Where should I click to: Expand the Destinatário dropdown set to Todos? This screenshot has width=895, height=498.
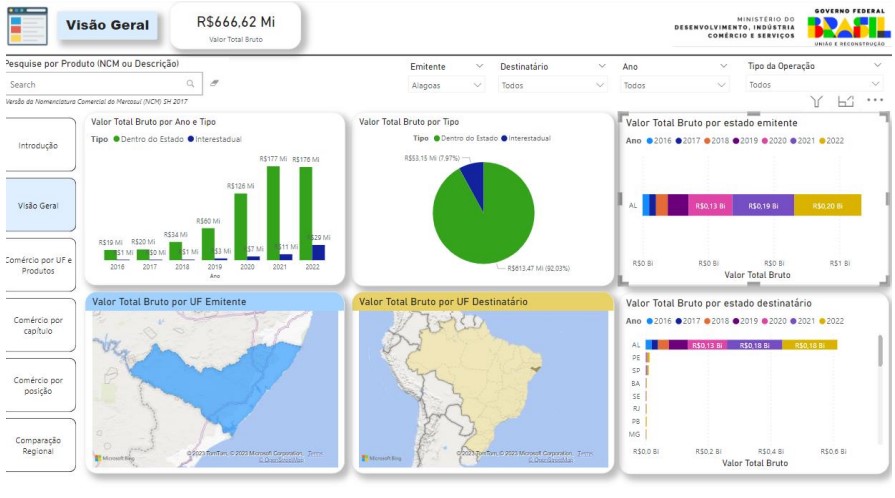coord(553,86)
